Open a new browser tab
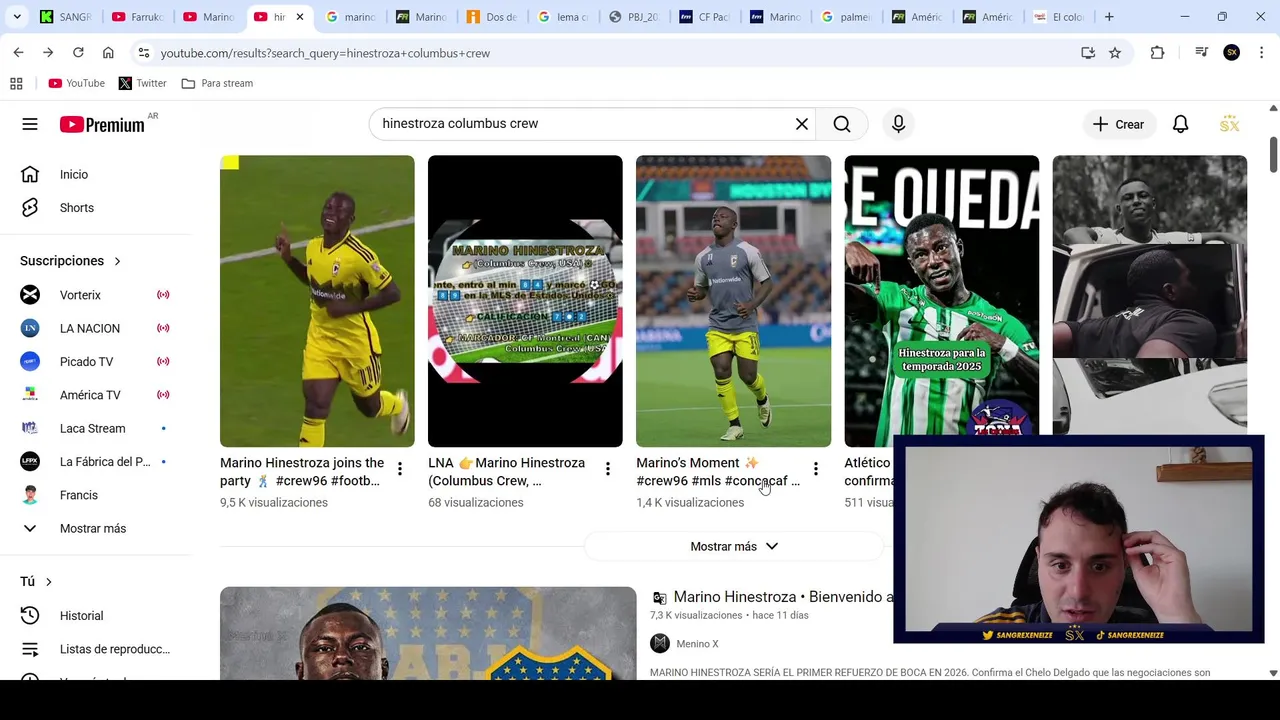Screen dimensions: 1280x720 pos(1109,17)
